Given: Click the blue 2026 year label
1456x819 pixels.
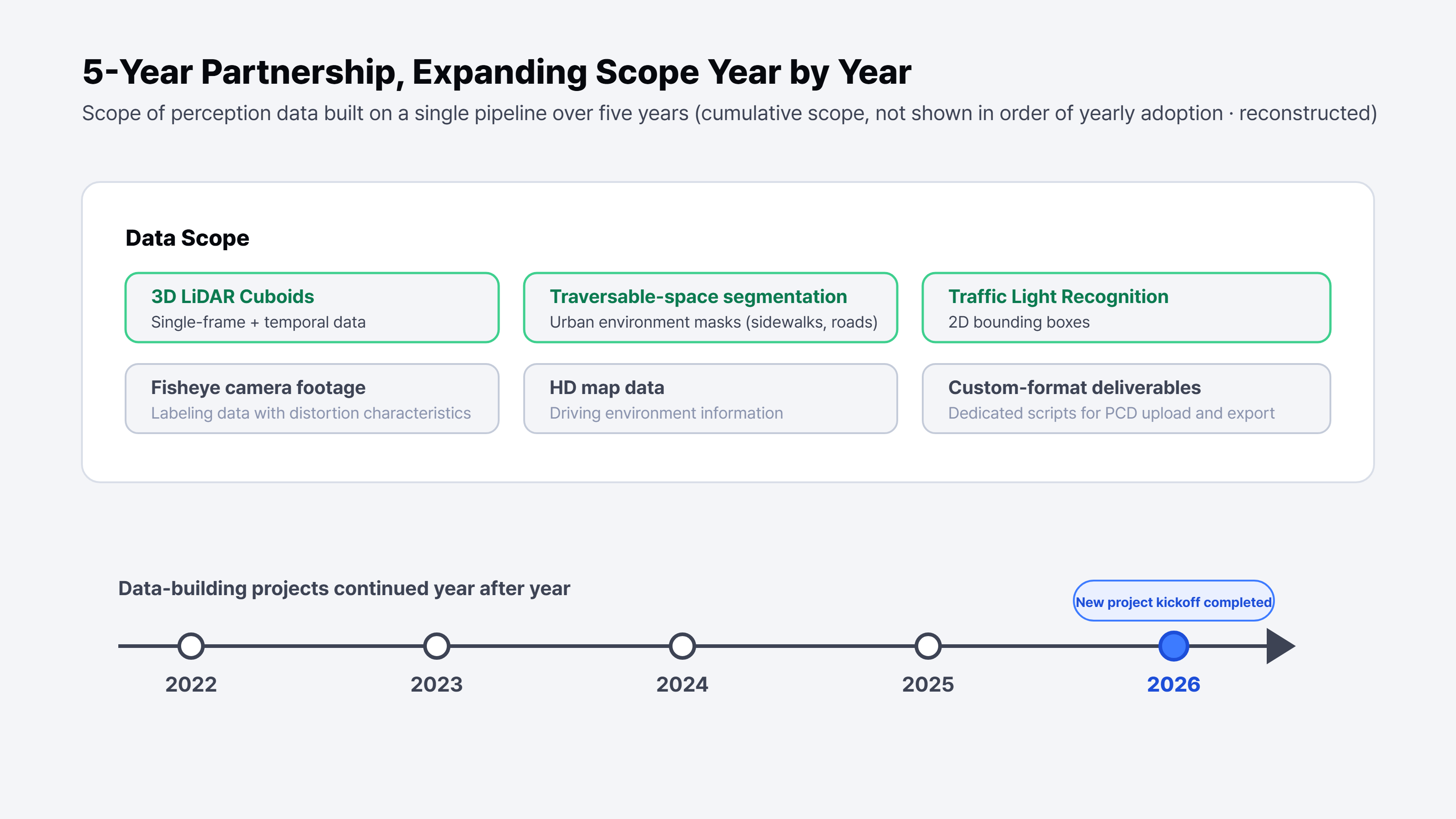Looking at the screenshot, I should click(x=1173, y=684).
